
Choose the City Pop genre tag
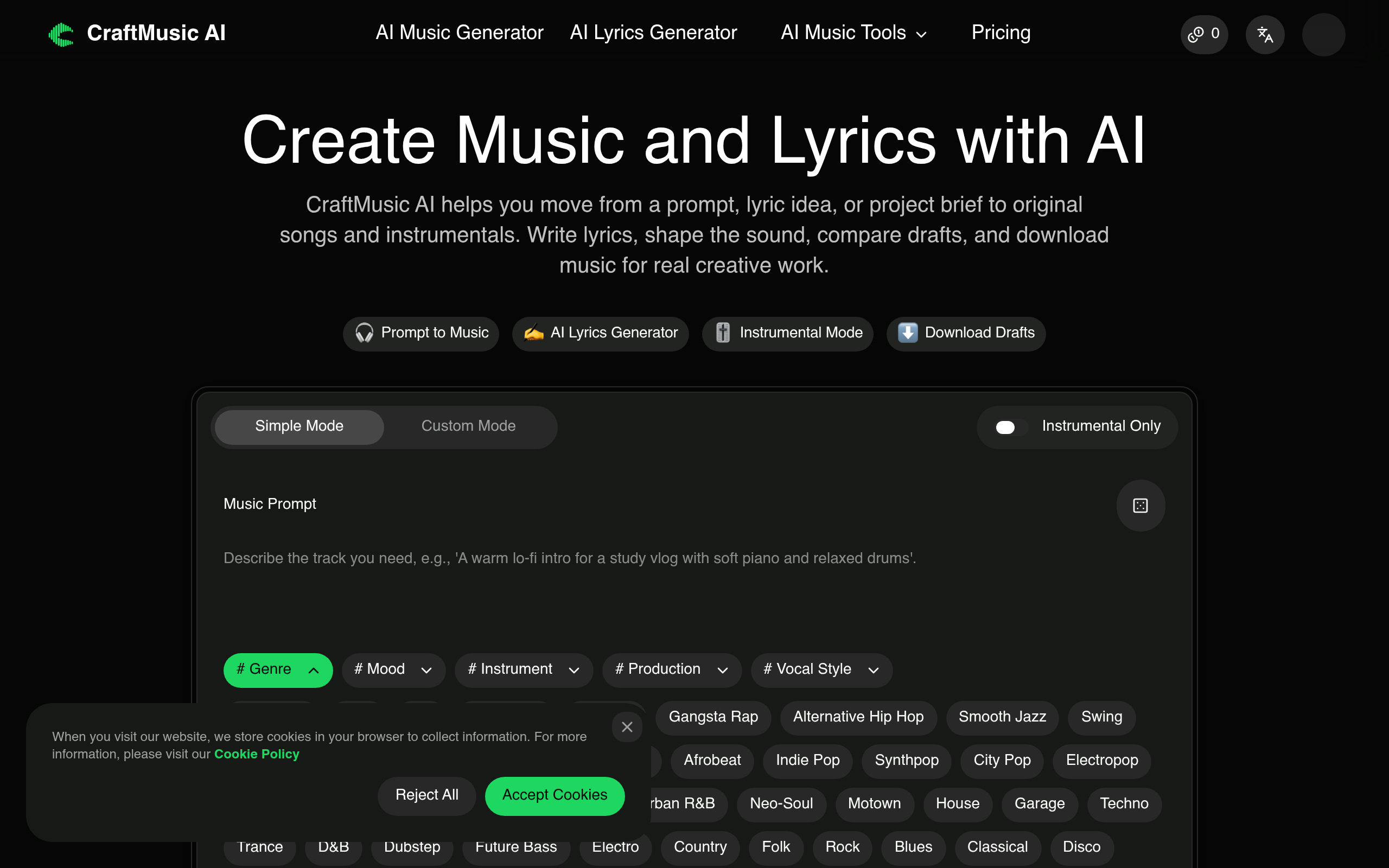(1002, 761)
